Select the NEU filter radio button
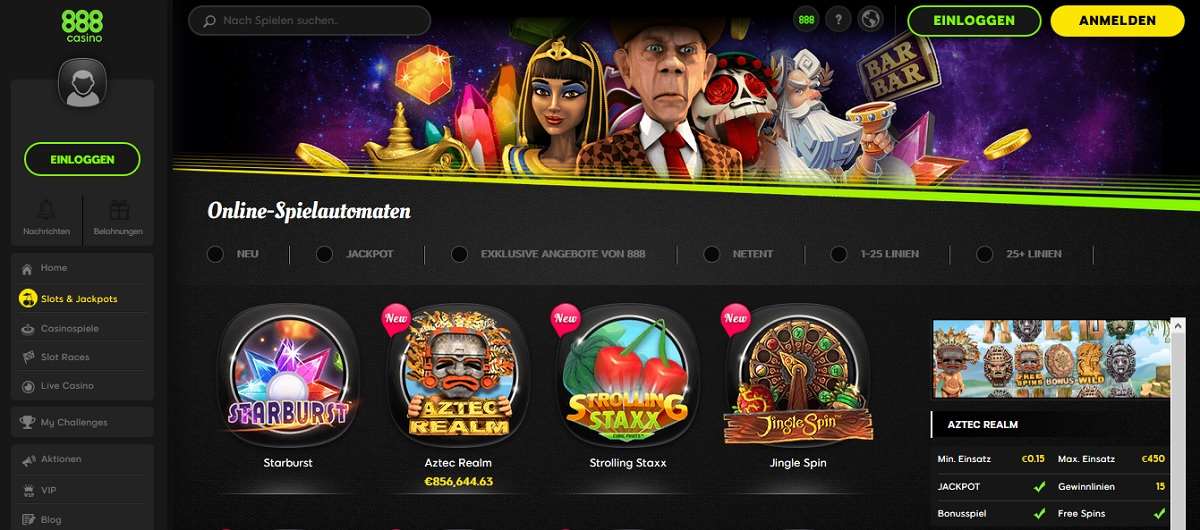Image resolution: width=1200 pixels, height=530 pixels. (215, 254)
